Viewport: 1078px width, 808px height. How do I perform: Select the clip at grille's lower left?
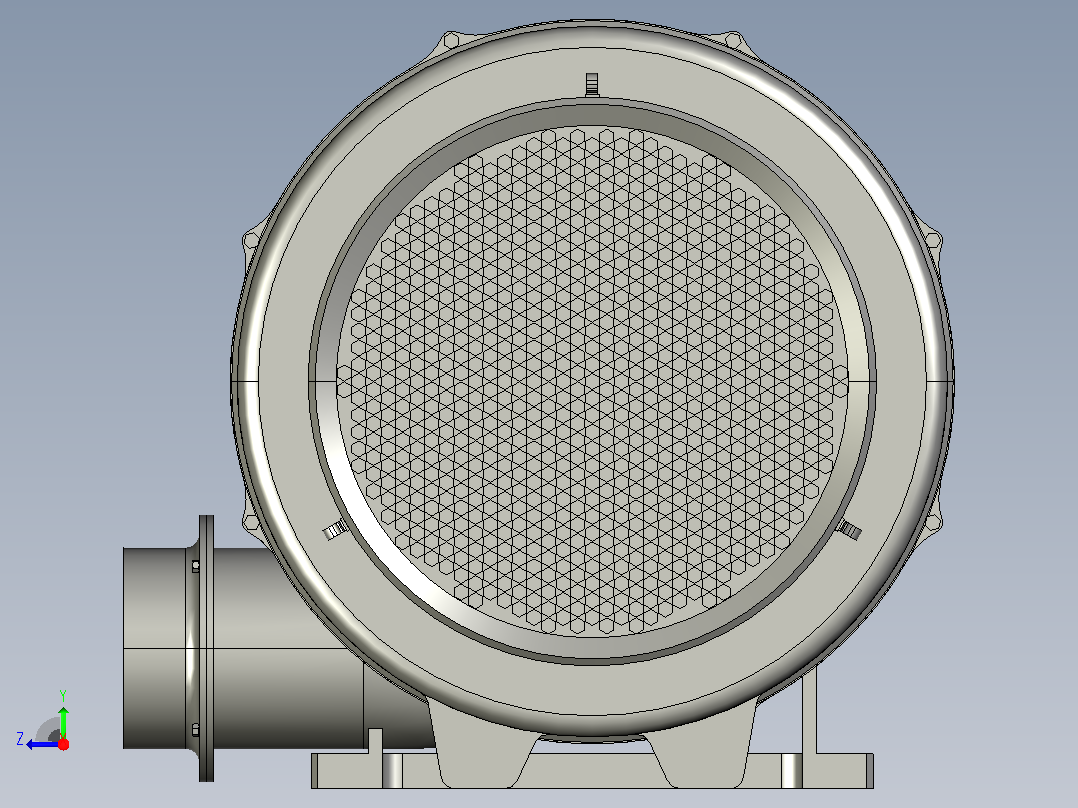pos(336,530)
